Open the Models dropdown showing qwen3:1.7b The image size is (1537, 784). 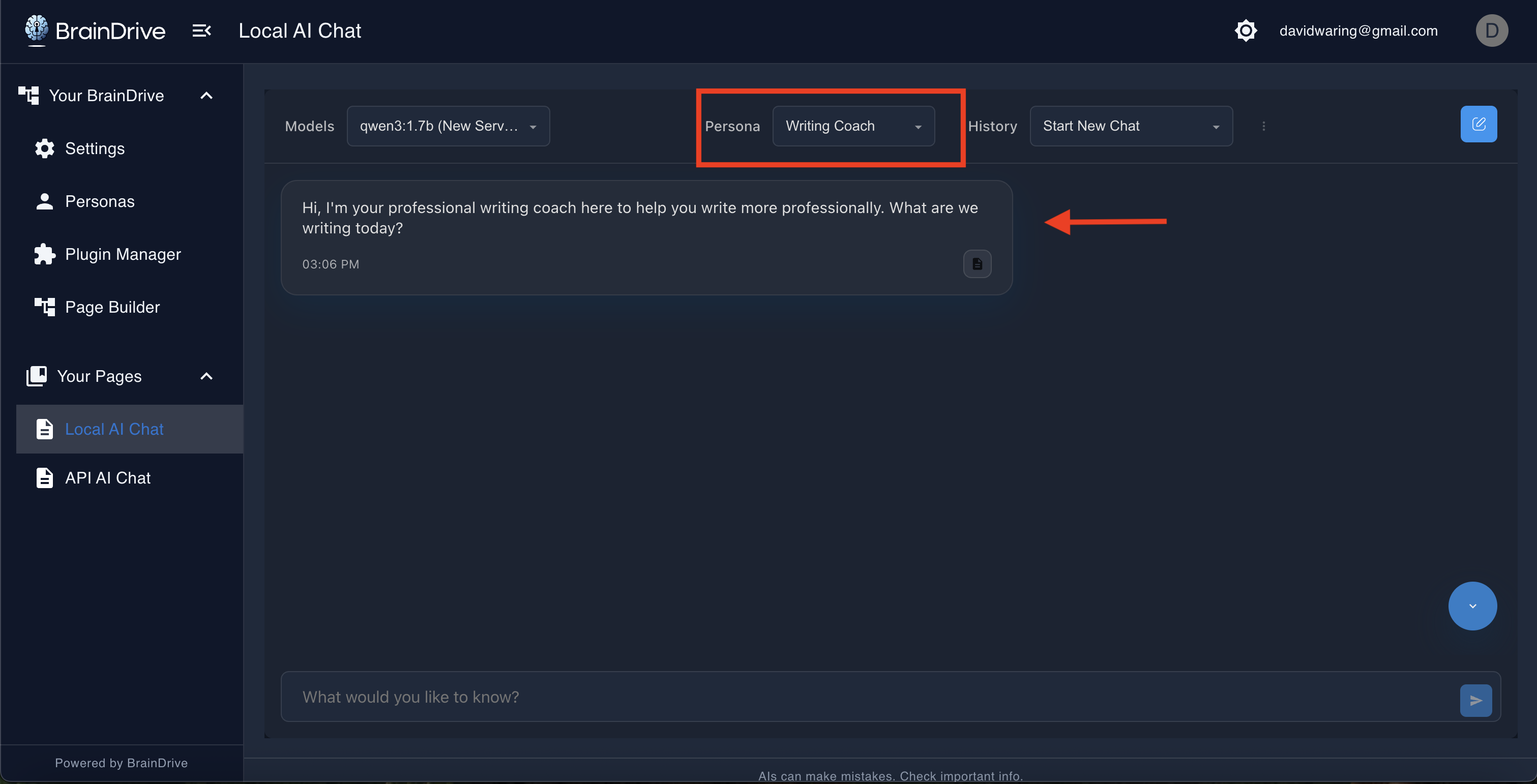pyautogui.click(x=448, y=126)
